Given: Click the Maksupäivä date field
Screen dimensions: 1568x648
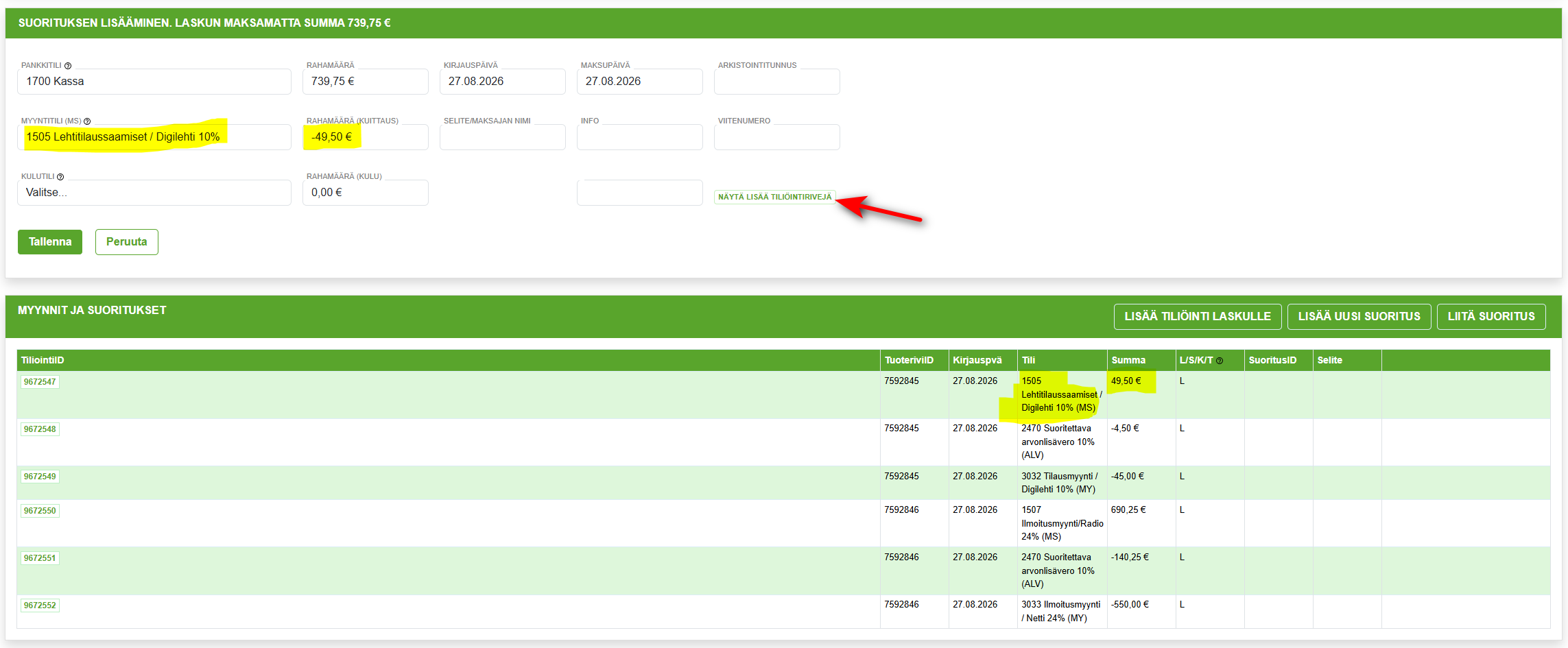Looking at the screenshot, I should (x=640, y=82).
